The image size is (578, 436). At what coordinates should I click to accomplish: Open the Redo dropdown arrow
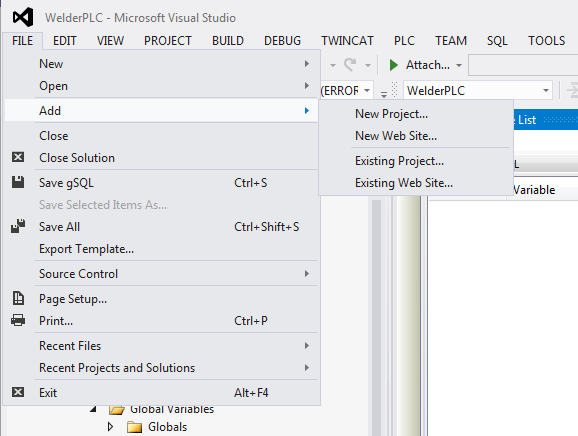pyautogui.click(x=368, y=66)
